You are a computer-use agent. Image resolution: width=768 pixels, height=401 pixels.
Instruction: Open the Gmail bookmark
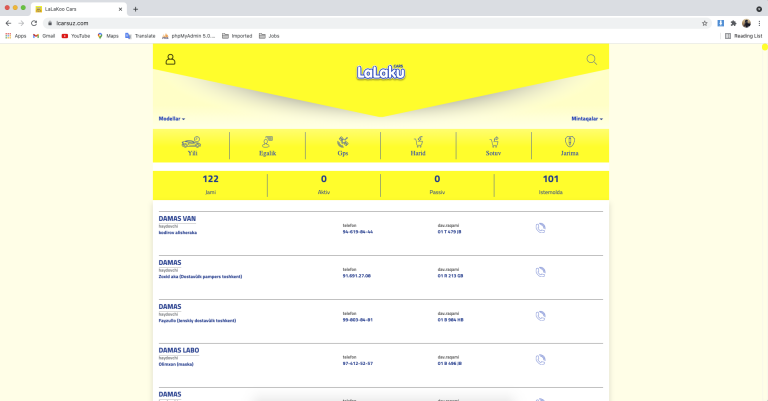coord(44,36)
